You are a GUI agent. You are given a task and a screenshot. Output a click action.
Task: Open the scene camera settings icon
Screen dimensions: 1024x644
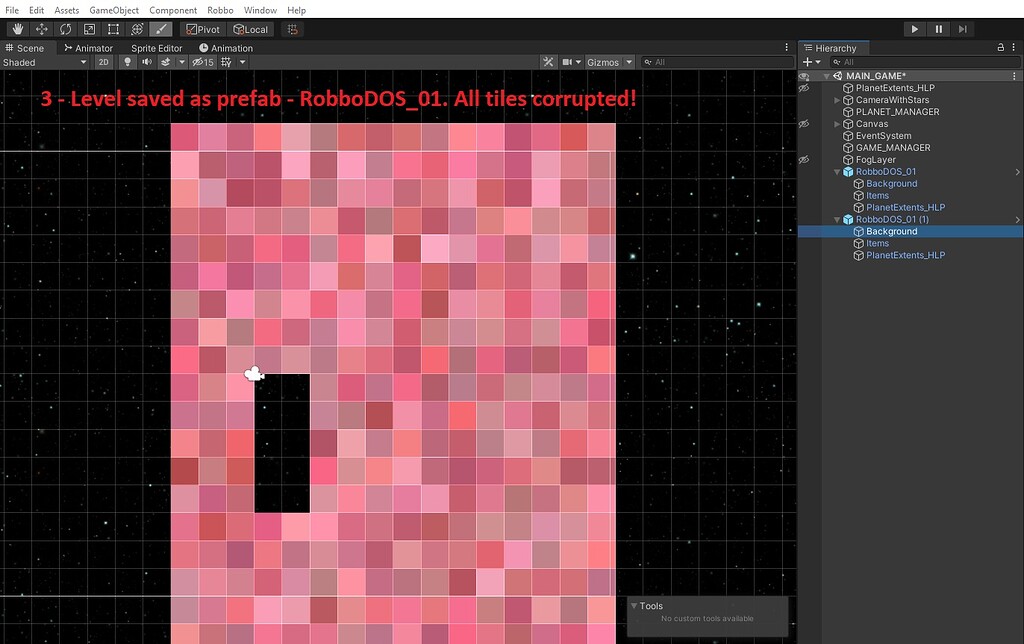click(x=567, y=61)
